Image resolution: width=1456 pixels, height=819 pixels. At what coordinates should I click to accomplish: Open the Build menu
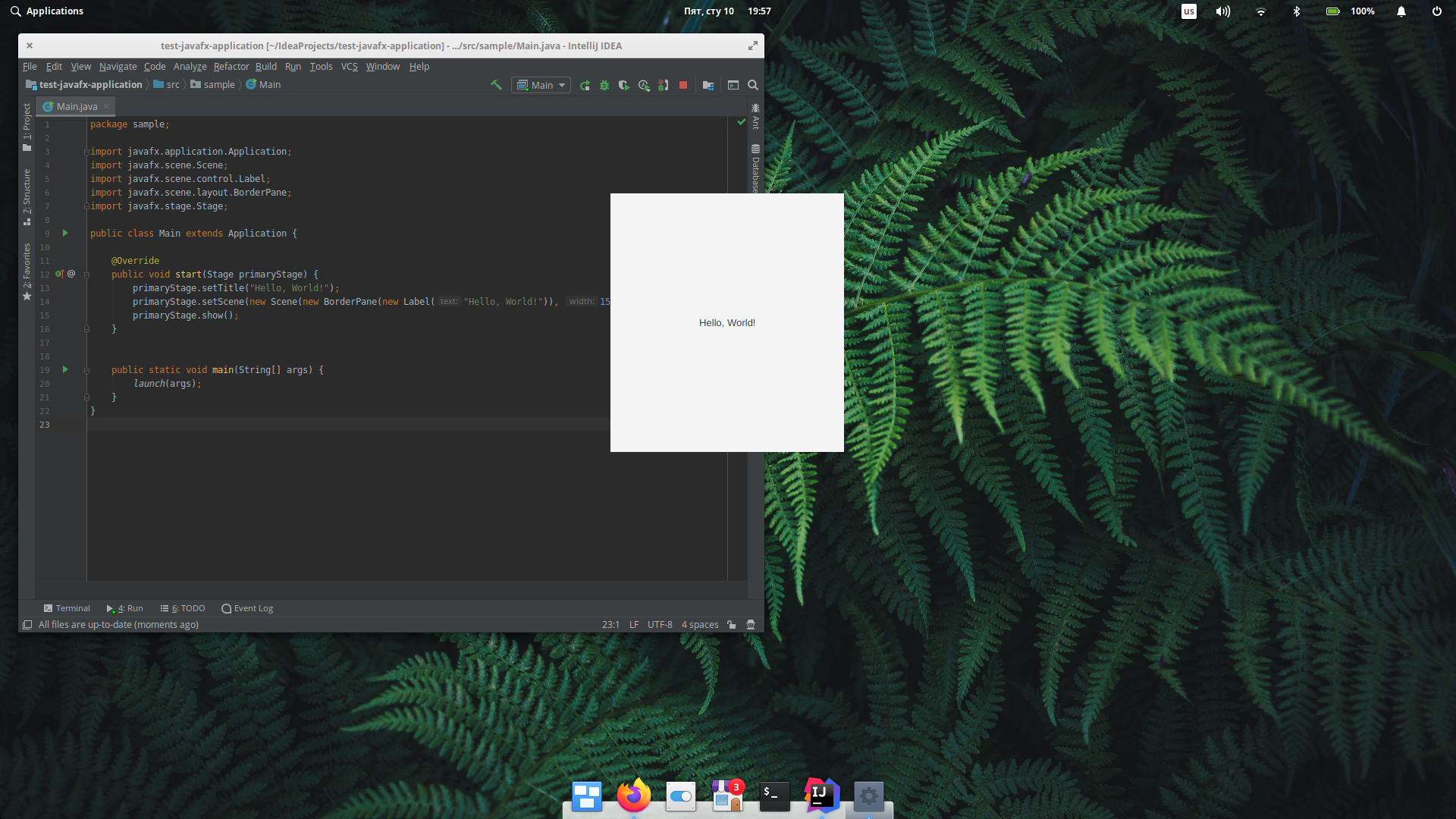tap(266, 67)
